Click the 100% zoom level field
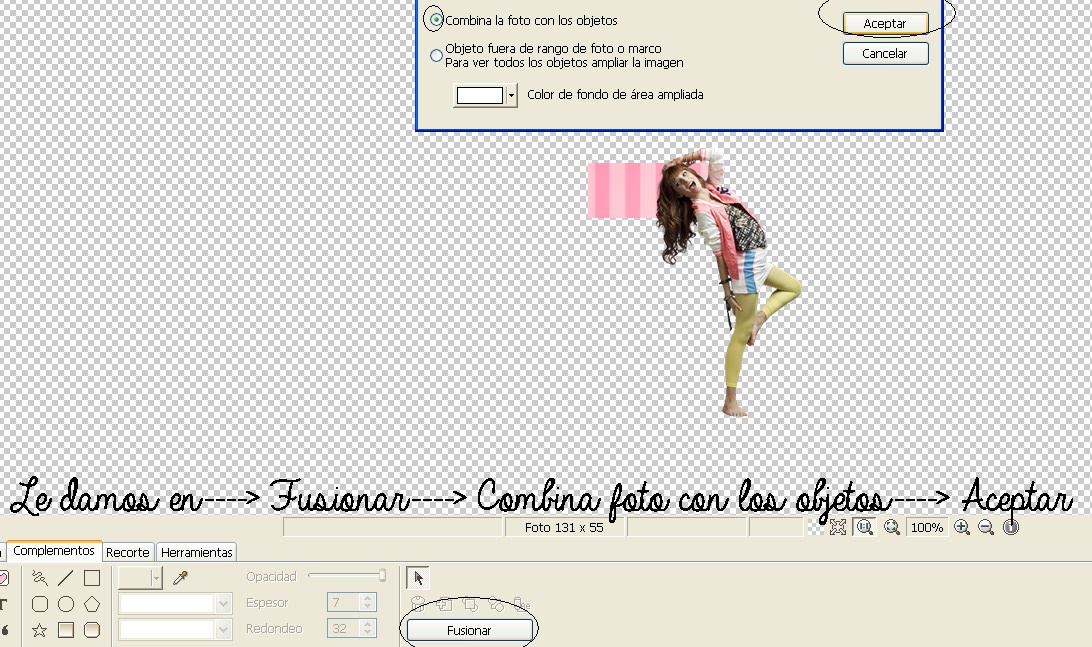 click(927, 527)
